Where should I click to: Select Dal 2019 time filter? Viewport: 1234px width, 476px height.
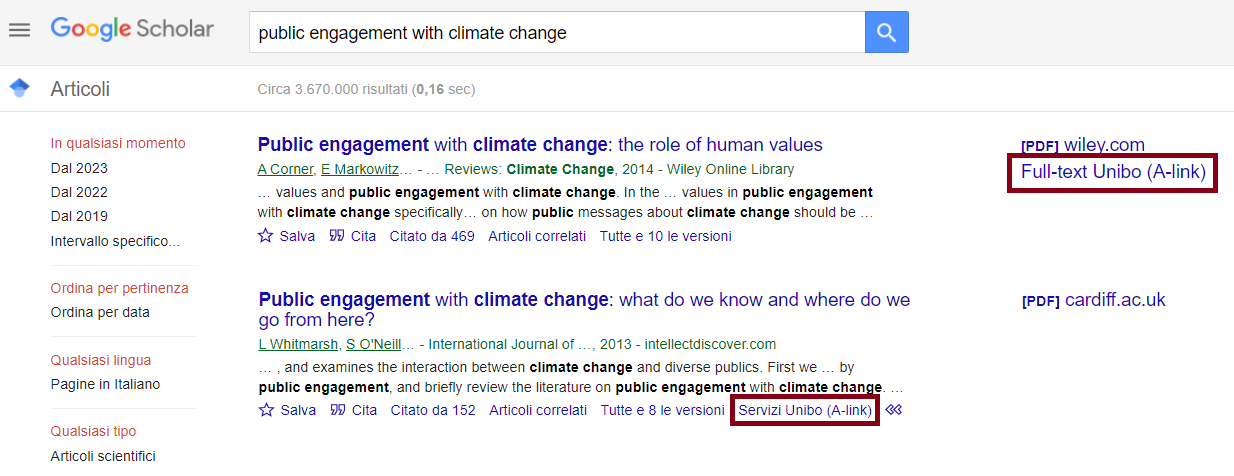click(x=79, y=216)
